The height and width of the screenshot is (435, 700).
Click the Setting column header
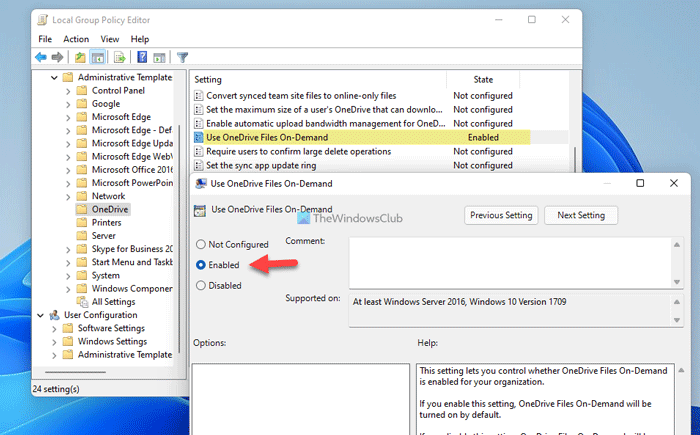pyautogui.click(x=319, y=79)
